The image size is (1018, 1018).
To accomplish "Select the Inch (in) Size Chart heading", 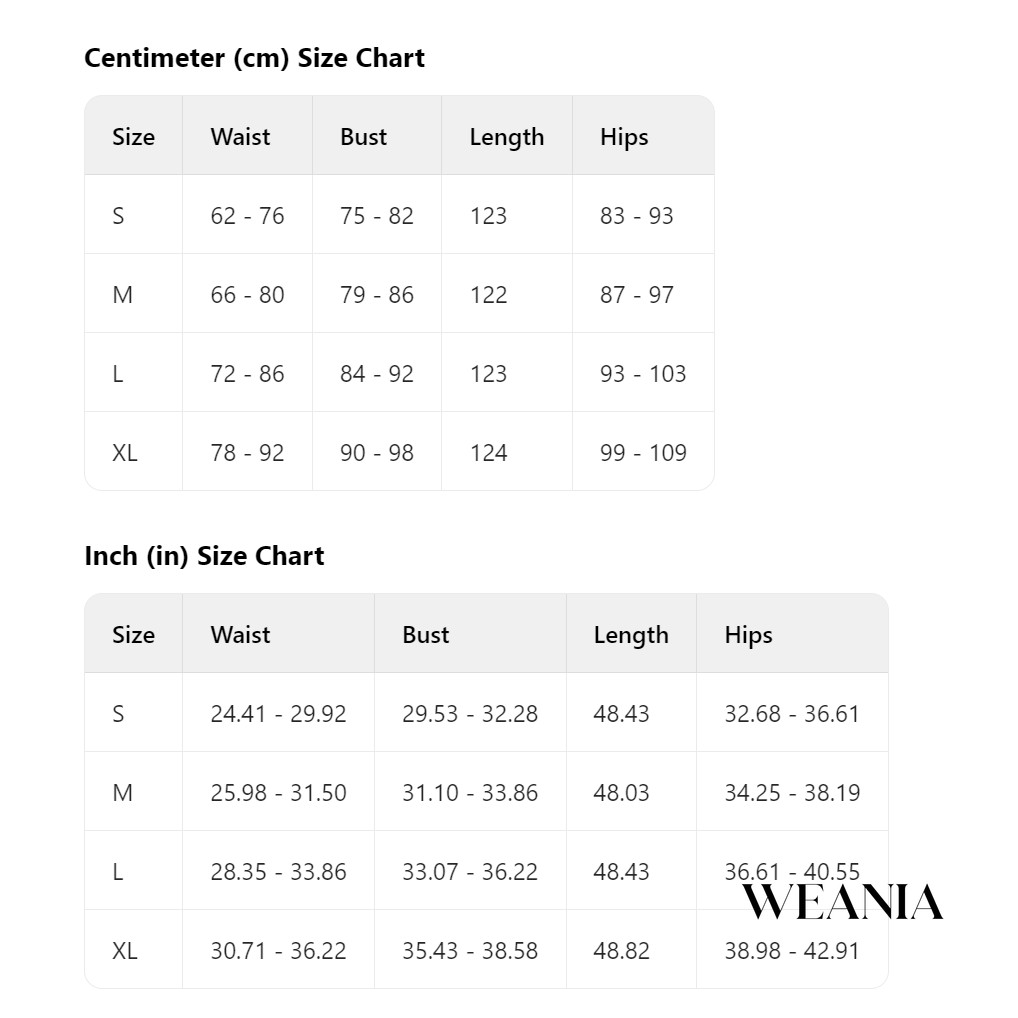I will click(x=204, y=556).
